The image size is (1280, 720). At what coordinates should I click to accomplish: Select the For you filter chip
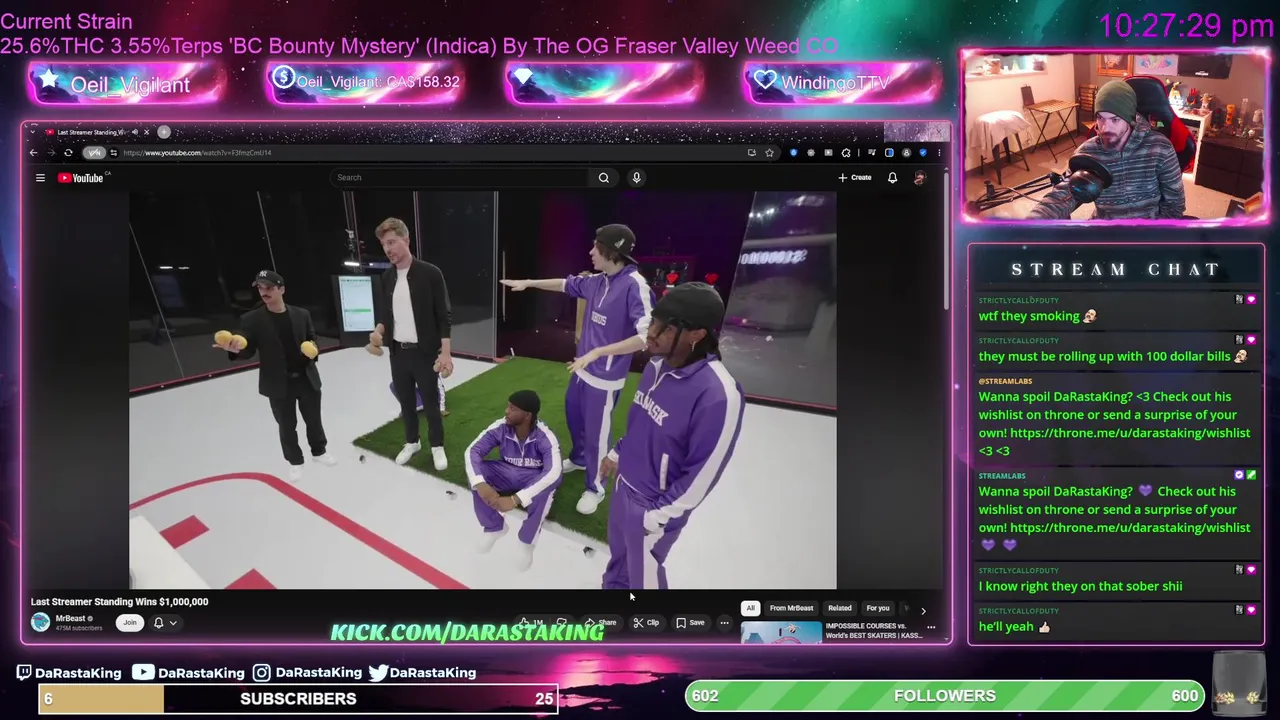point(878,608)
